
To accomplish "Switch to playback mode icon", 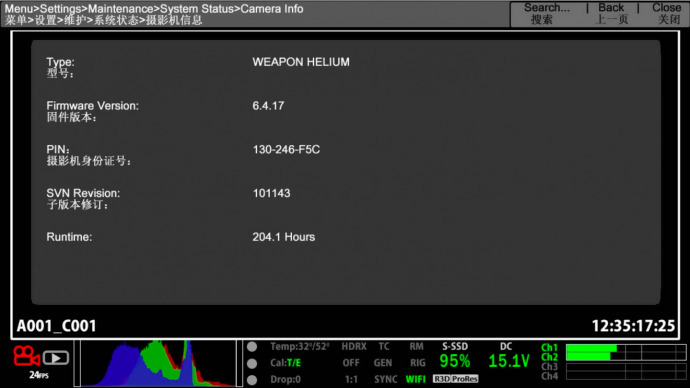I will [x=55, y=358].
